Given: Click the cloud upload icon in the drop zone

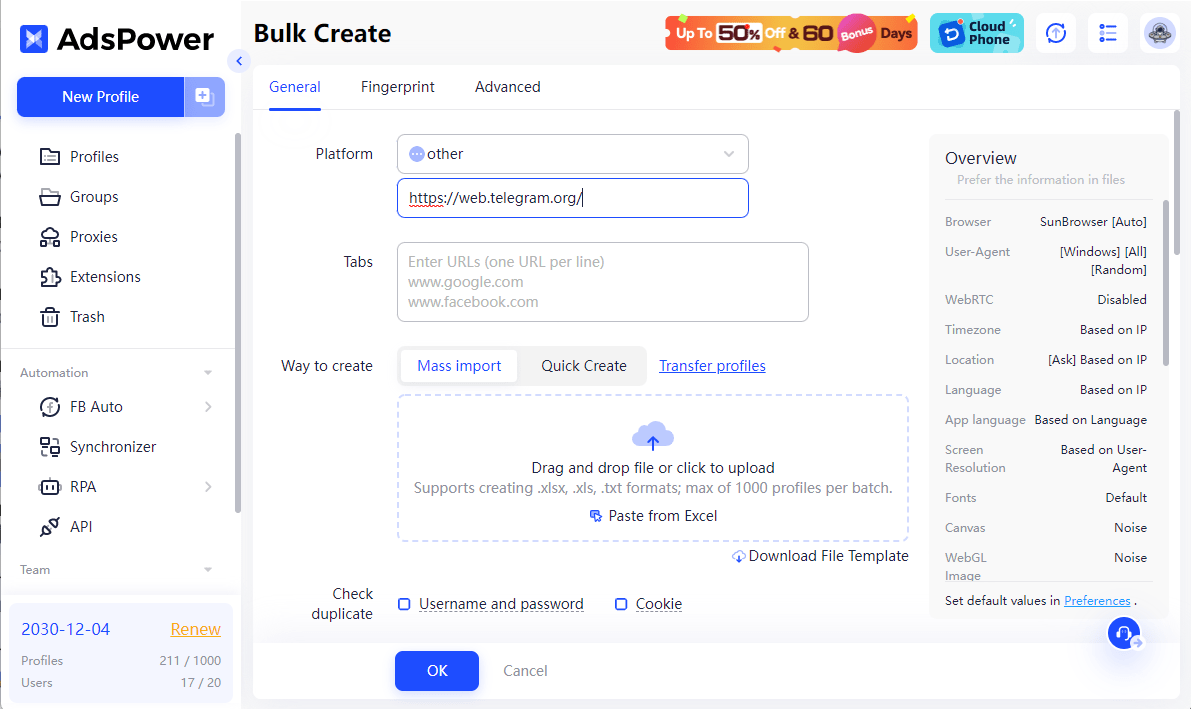Looking at the screenshot, I should [x=652, y=436].
